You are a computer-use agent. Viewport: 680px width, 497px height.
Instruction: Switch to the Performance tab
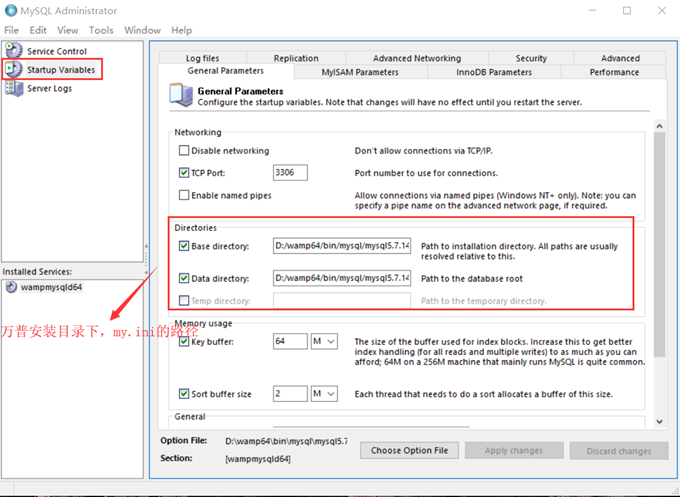(614, 72)
